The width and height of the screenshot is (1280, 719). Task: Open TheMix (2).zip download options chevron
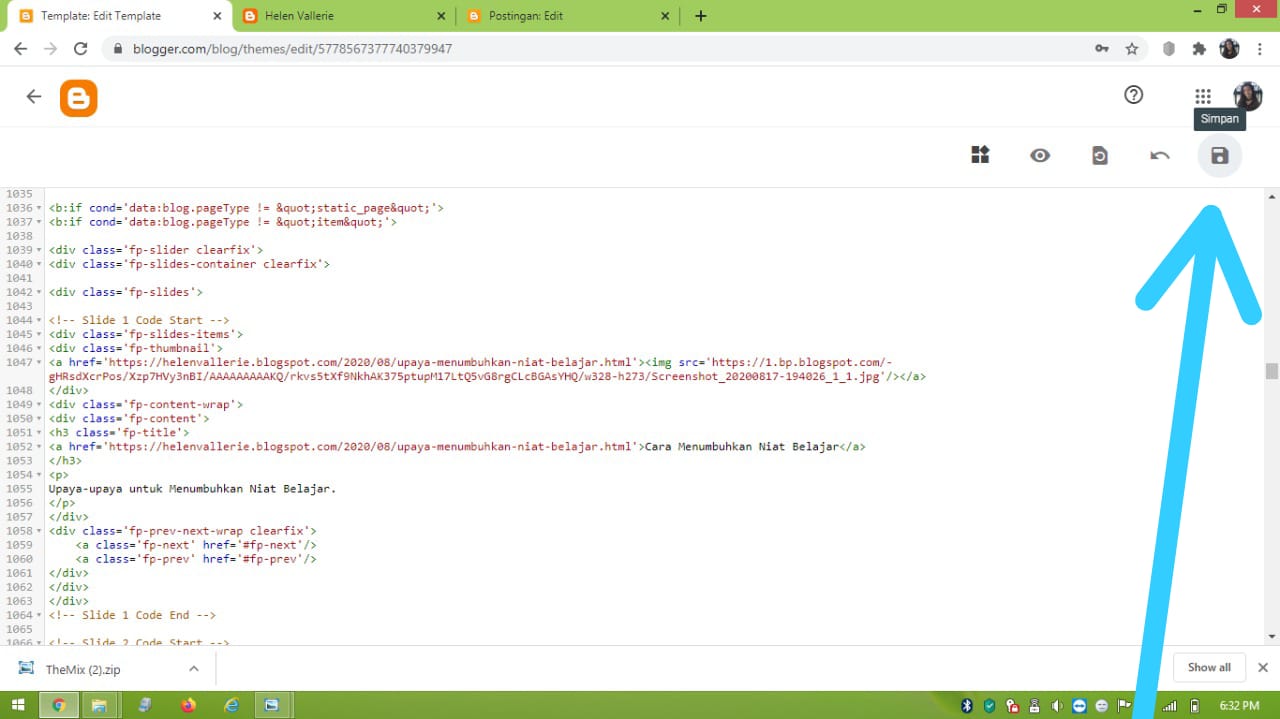[x=194, y=669]
